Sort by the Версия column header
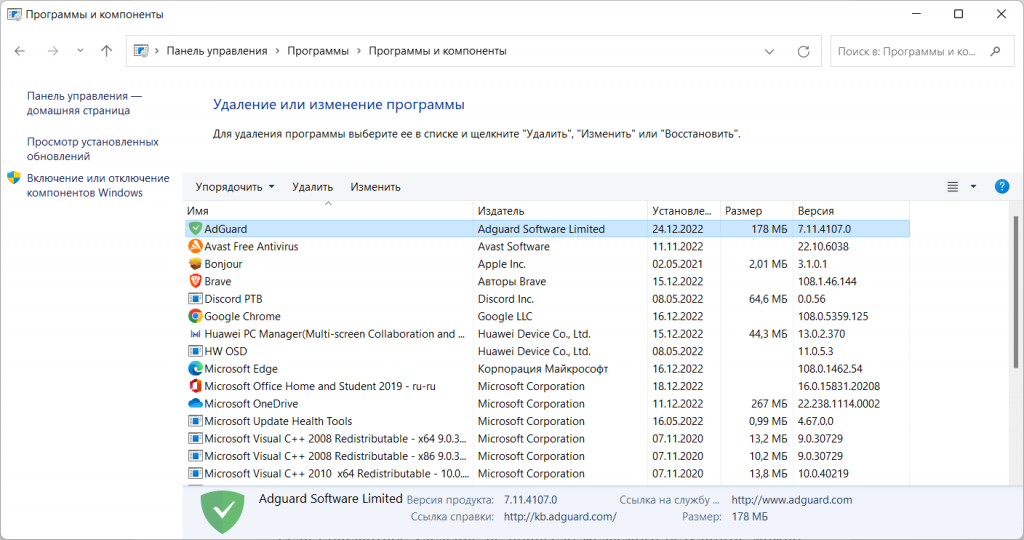The width and height of the screenshot is (1024, 540). [x=850, y=211]
